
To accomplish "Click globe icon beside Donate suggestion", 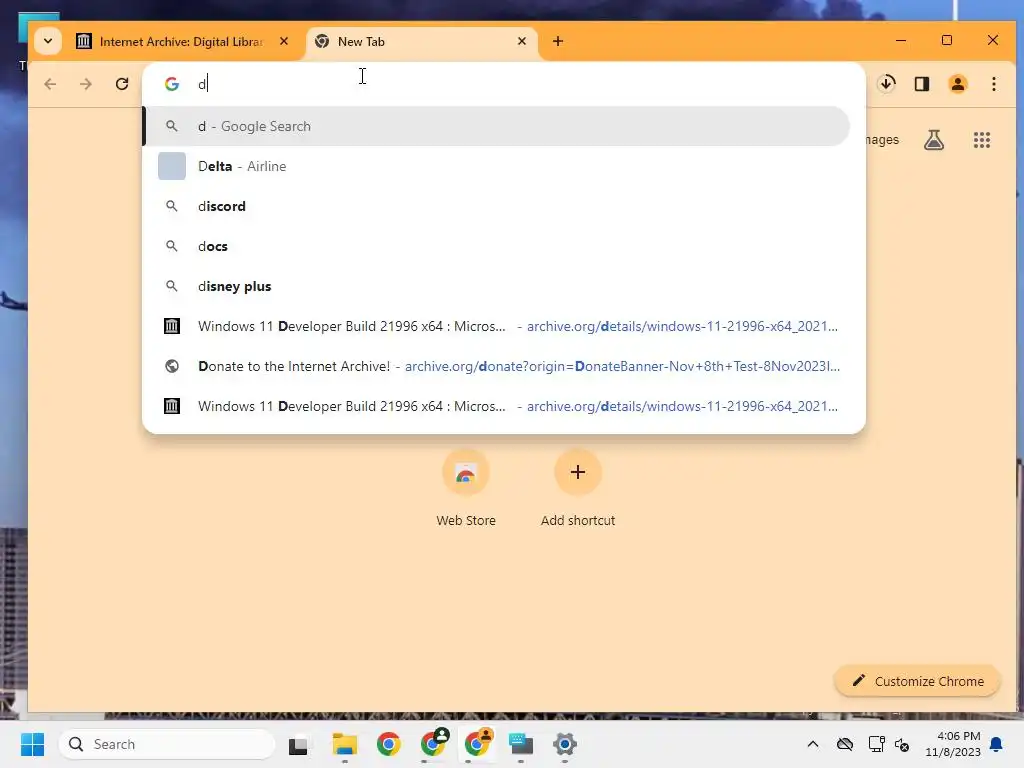I will (x=172, y=366).
